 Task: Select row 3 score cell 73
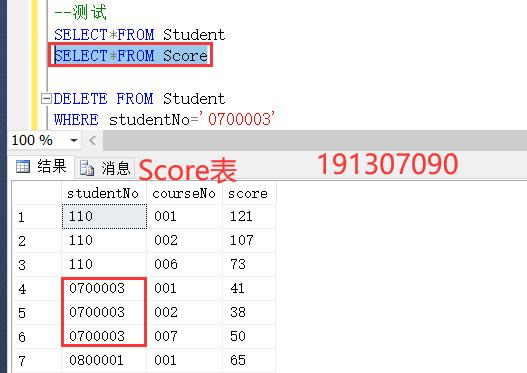click(x=249, y=264)
